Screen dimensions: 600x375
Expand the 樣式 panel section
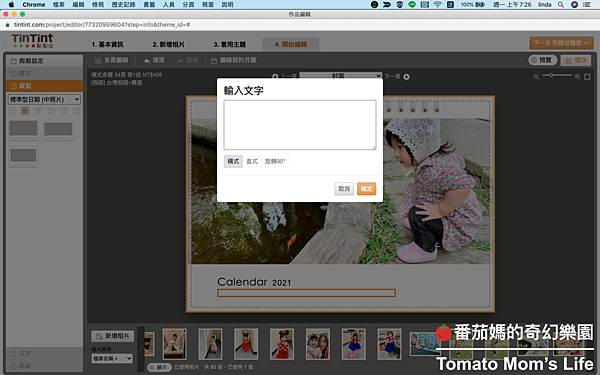44,73
